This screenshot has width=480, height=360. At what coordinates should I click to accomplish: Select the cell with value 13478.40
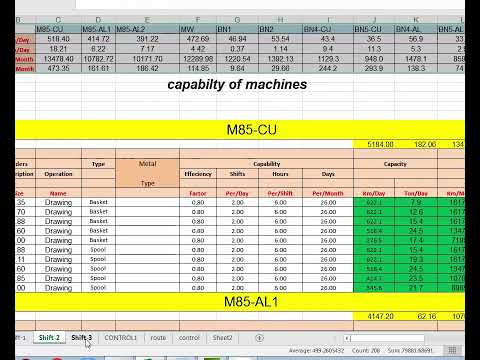point(58,59)
